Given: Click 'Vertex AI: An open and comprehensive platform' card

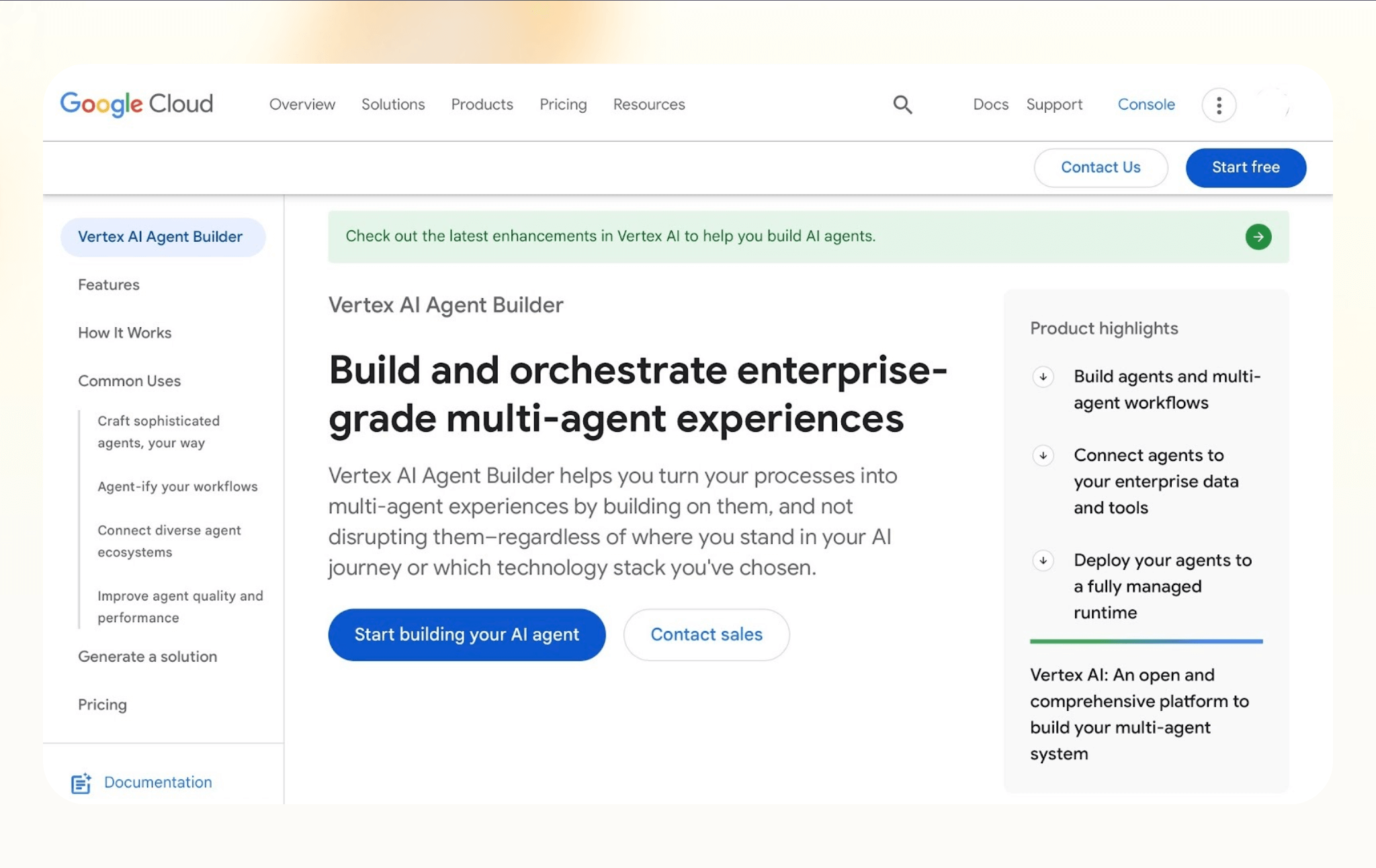Looking at the screenshot, I should [x=1139, y=713].
